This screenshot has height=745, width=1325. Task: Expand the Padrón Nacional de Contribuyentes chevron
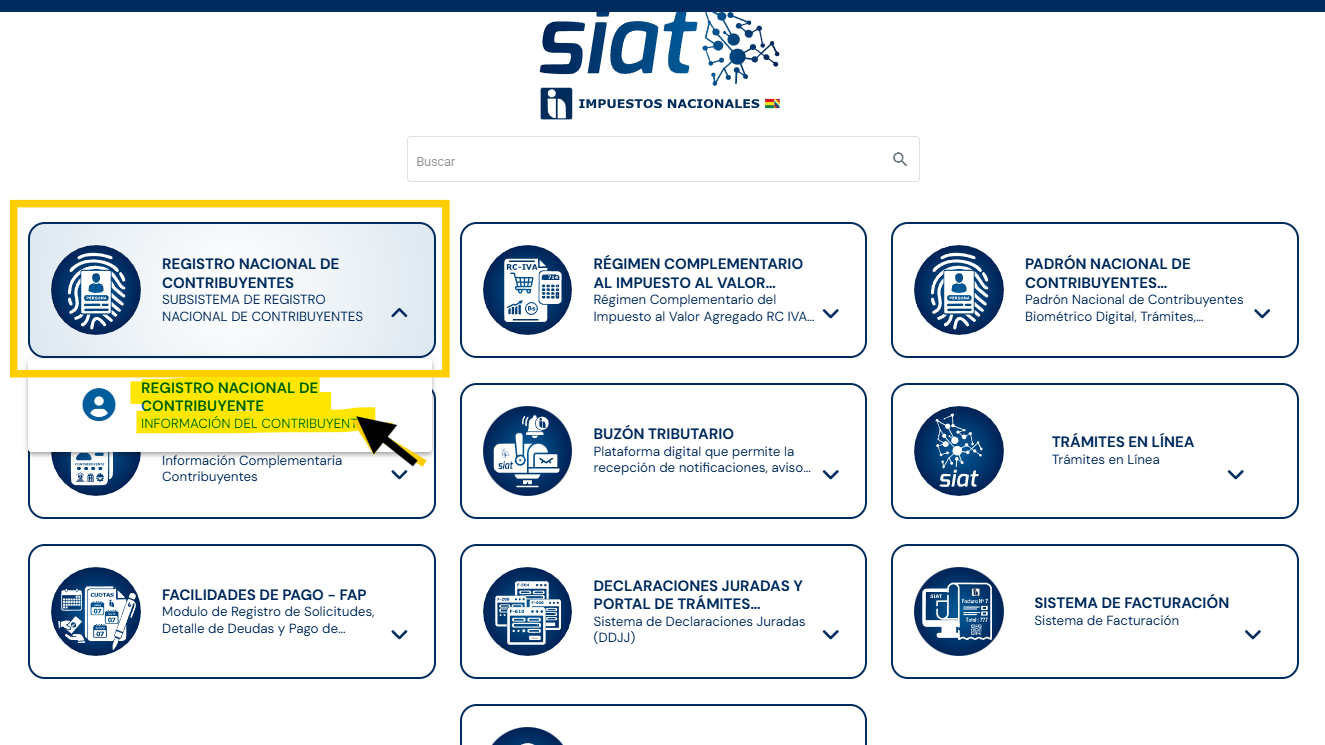pos(1262,313)
